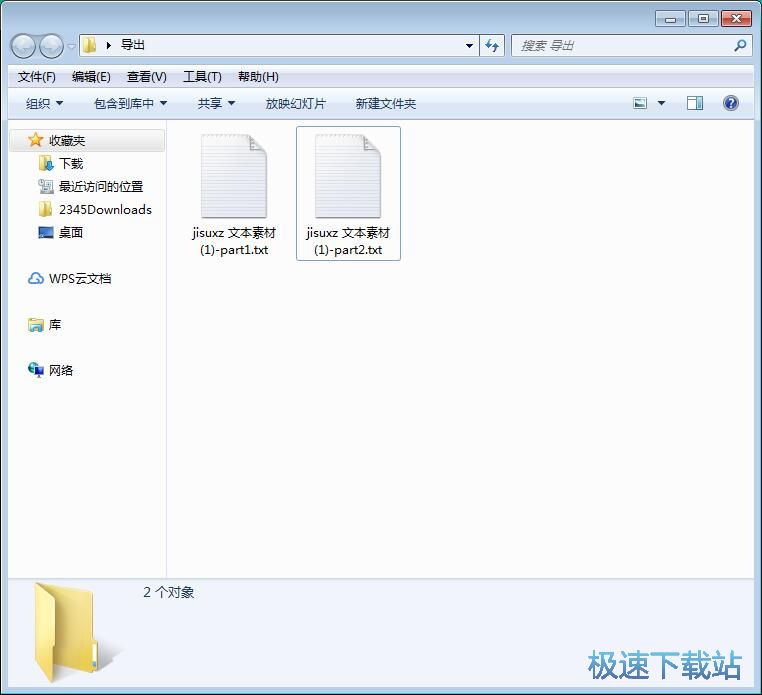This screenshot has width=762, height=695.
Task: Open recent pages dropdown beside navigation arrows
Action: [x=71, y=46]
